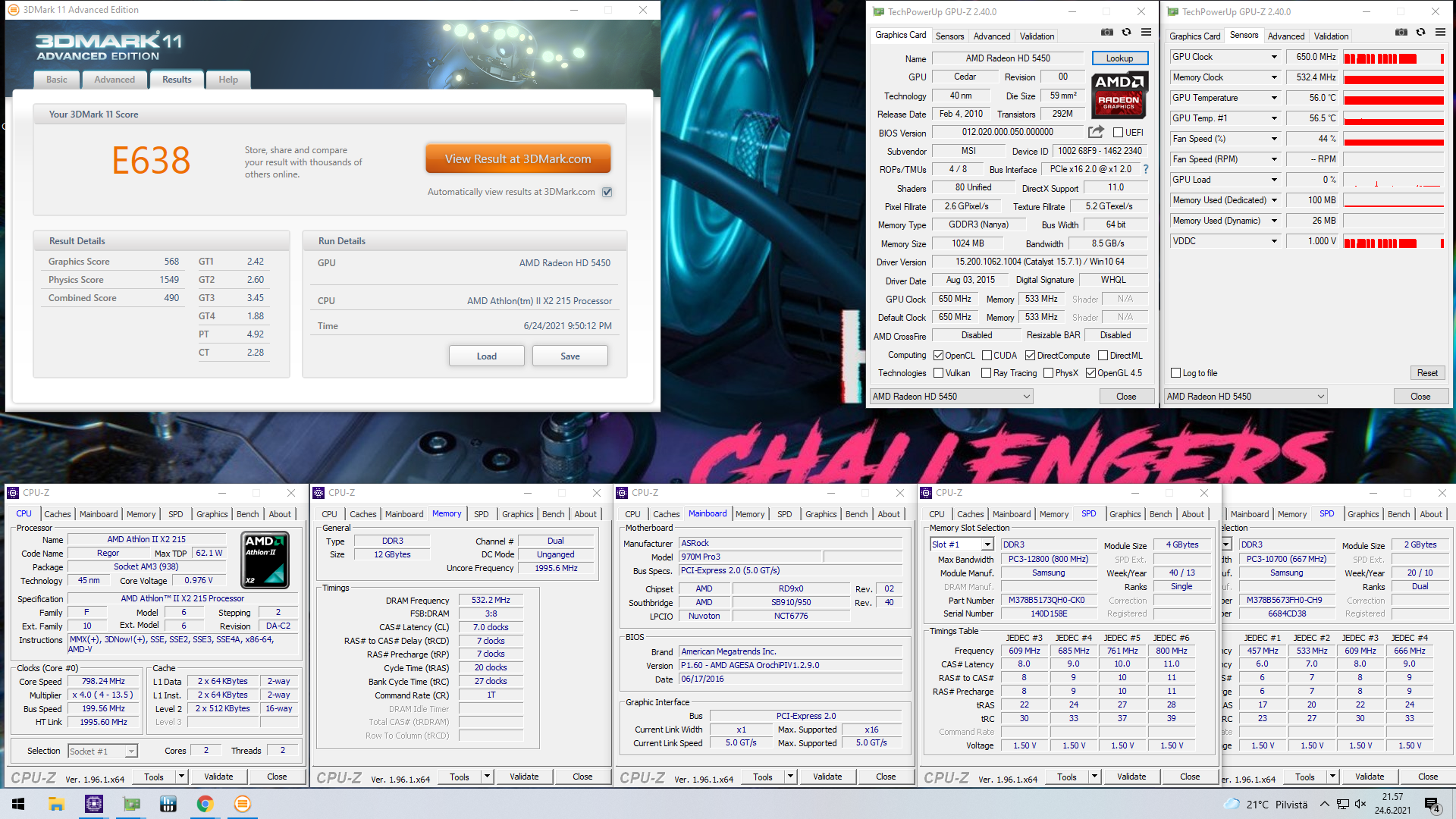The image size is (1456, 819).
Task: Click the VDDC sensor graph
Action: [1394, 242]
